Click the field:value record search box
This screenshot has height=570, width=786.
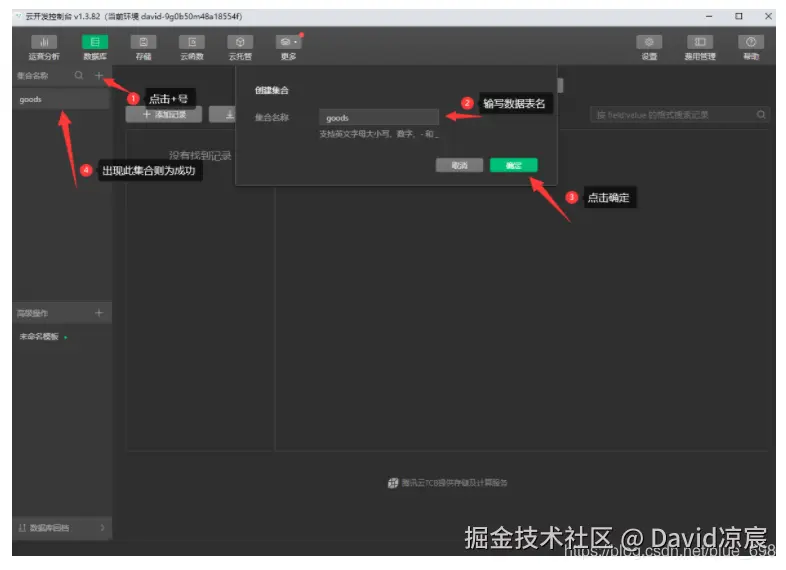click(679, 115)
